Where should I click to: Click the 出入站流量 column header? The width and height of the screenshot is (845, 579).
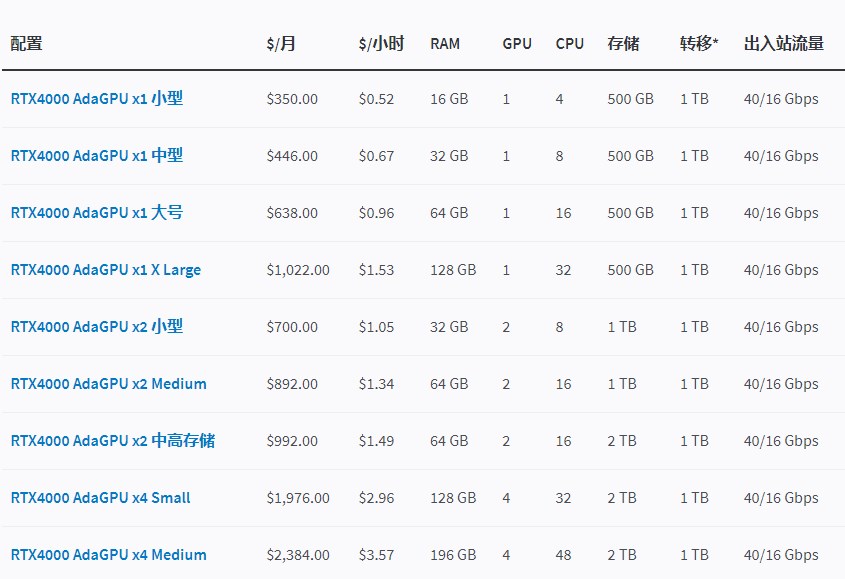tap(784, 44)
